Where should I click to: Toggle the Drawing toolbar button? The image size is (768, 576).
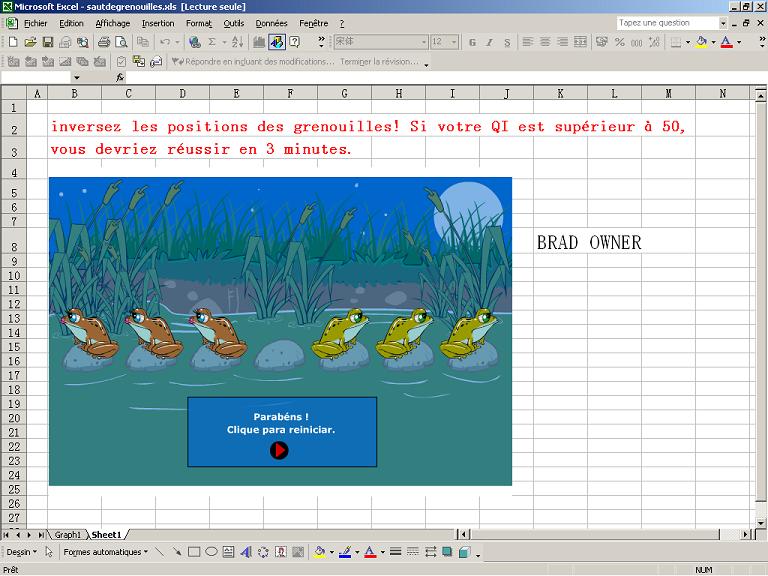point(277,42)
